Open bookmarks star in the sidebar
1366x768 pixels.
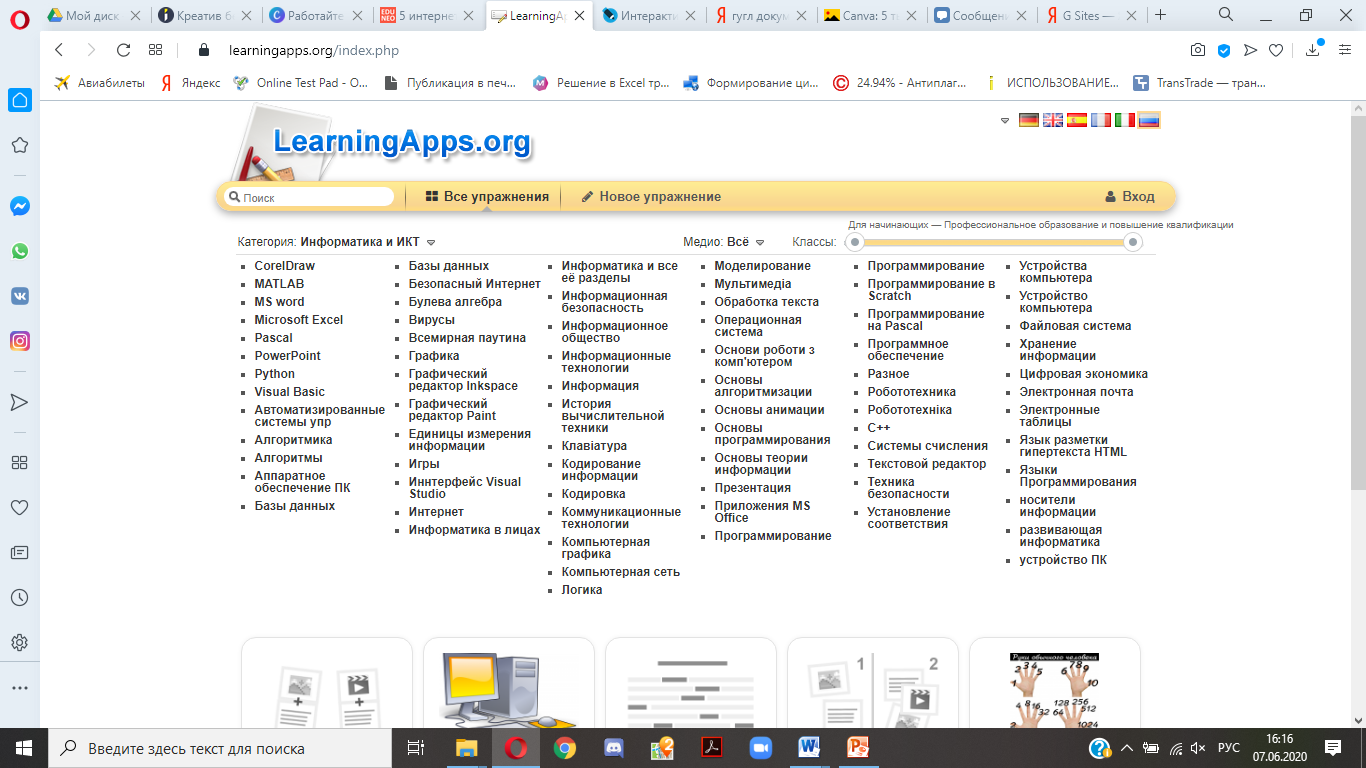tap(19, 145)
